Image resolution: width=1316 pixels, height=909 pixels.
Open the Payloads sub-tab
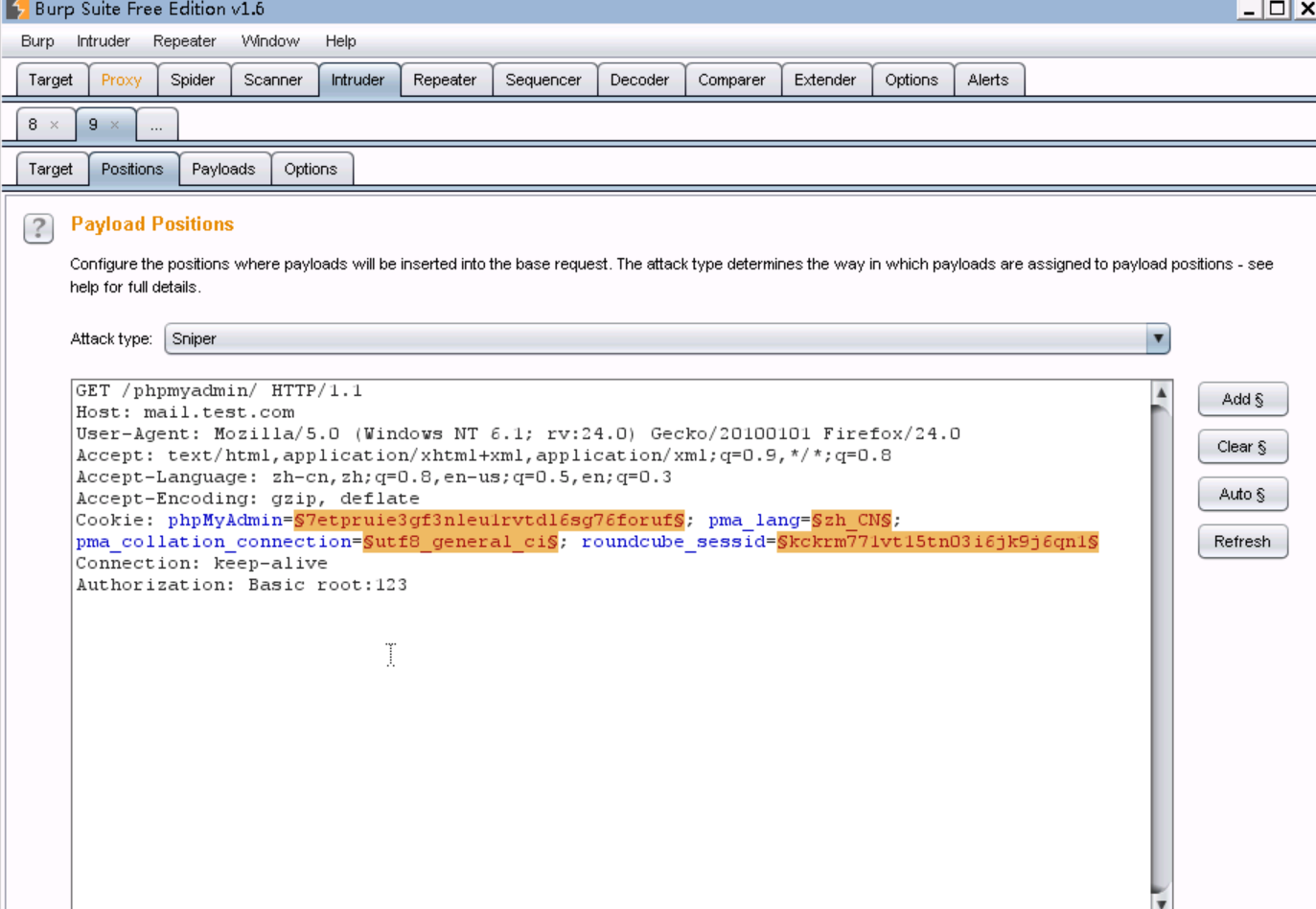(x=223, y=169)
